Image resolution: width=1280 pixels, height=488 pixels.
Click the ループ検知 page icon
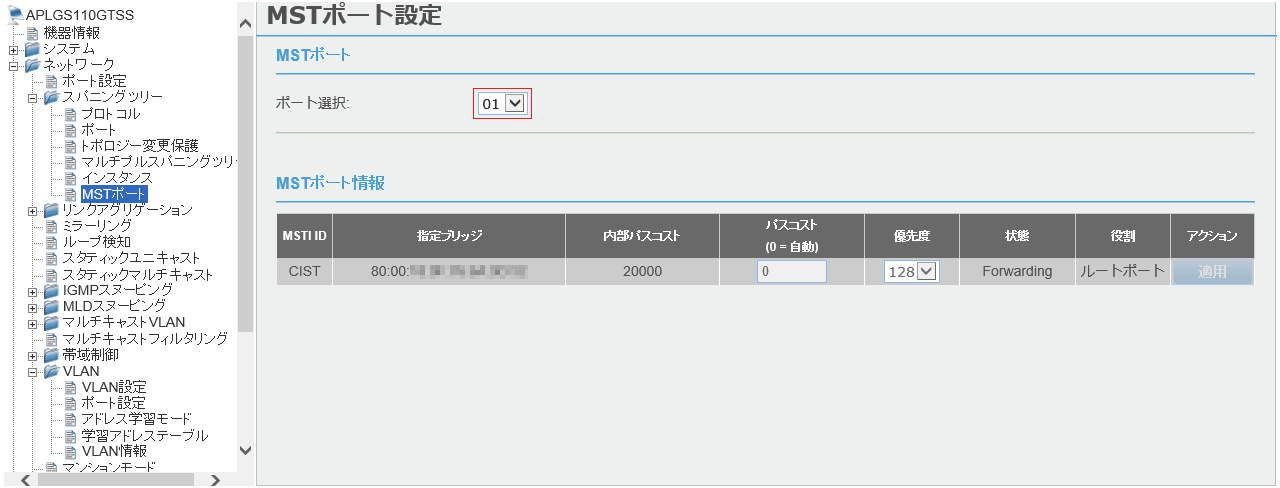pos(52,242)
